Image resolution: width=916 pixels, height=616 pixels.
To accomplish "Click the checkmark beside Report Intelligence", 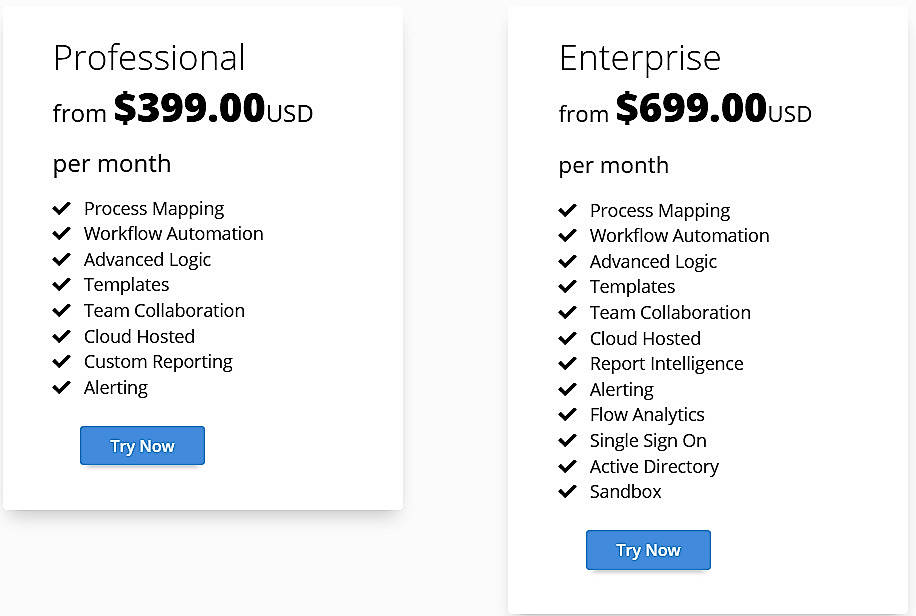I will click(568, 363).
